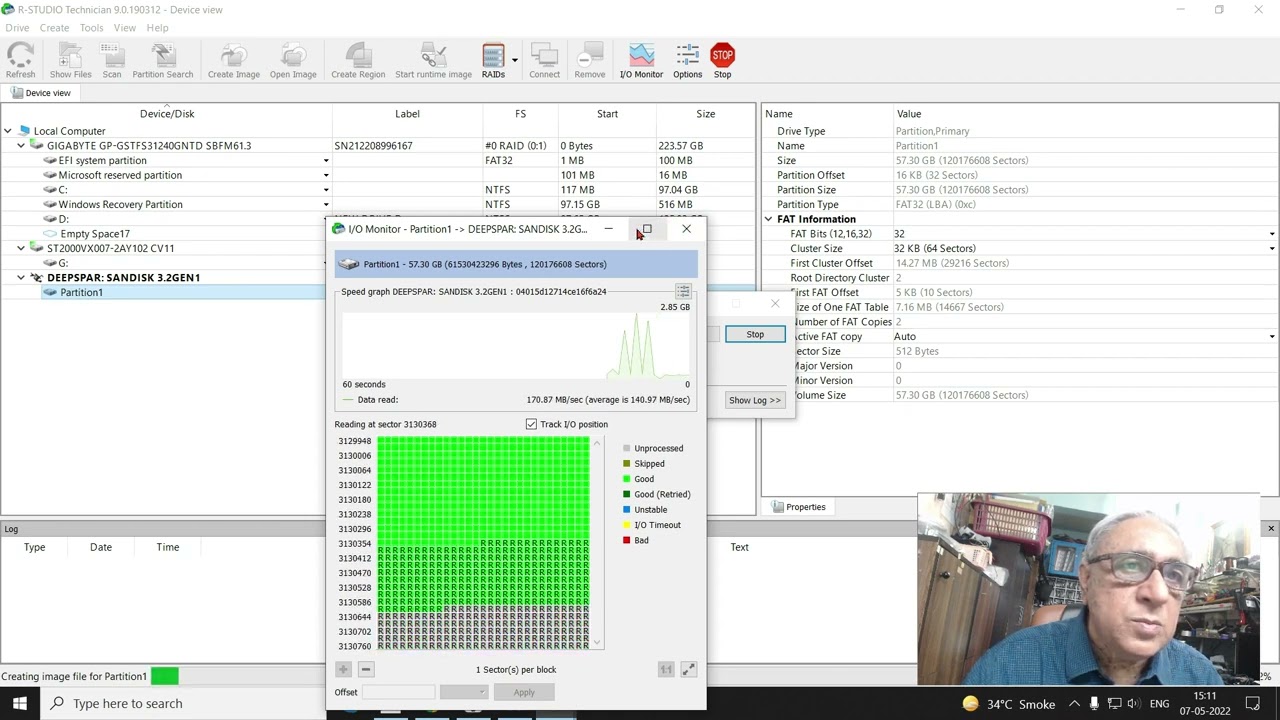
Task: Collapse the FAT Information section
Action: [768, 219]
